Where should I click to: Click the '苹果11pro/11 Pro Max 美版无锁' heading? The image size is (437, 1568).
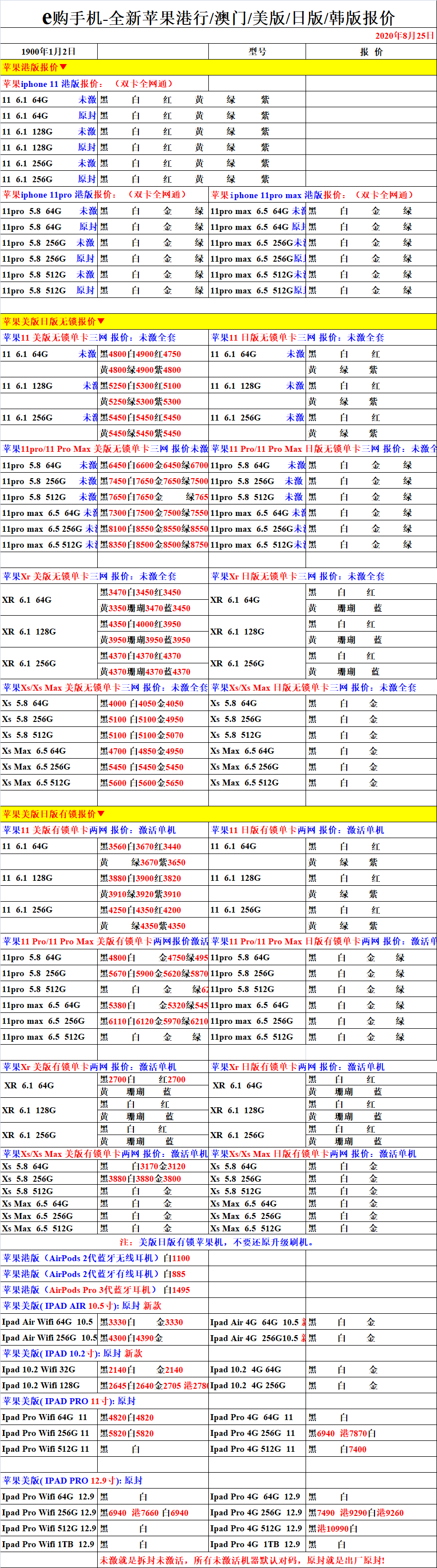tap(105, 449)
